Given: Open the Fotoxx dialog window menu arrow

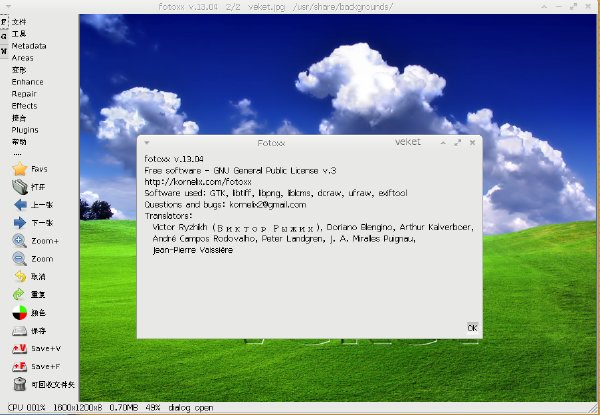Looking at the screenshot, I should point(147,143).
